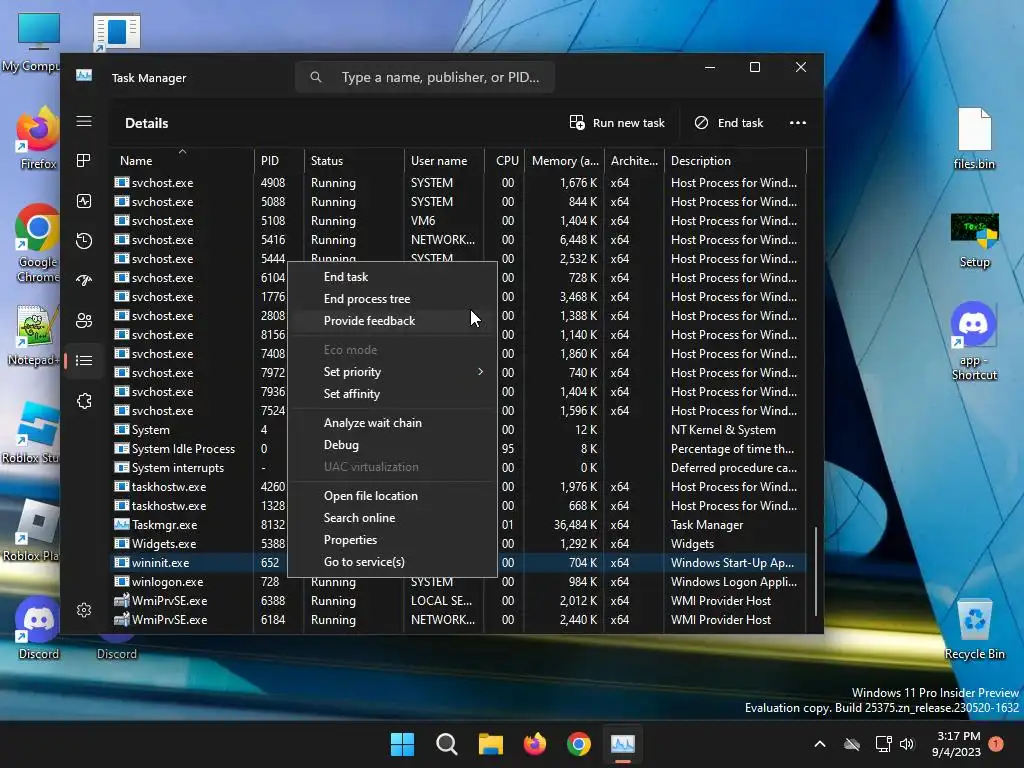Open the Services page puzzle icon
This screenshot has height=768, width=1024.
pos(84,401)
